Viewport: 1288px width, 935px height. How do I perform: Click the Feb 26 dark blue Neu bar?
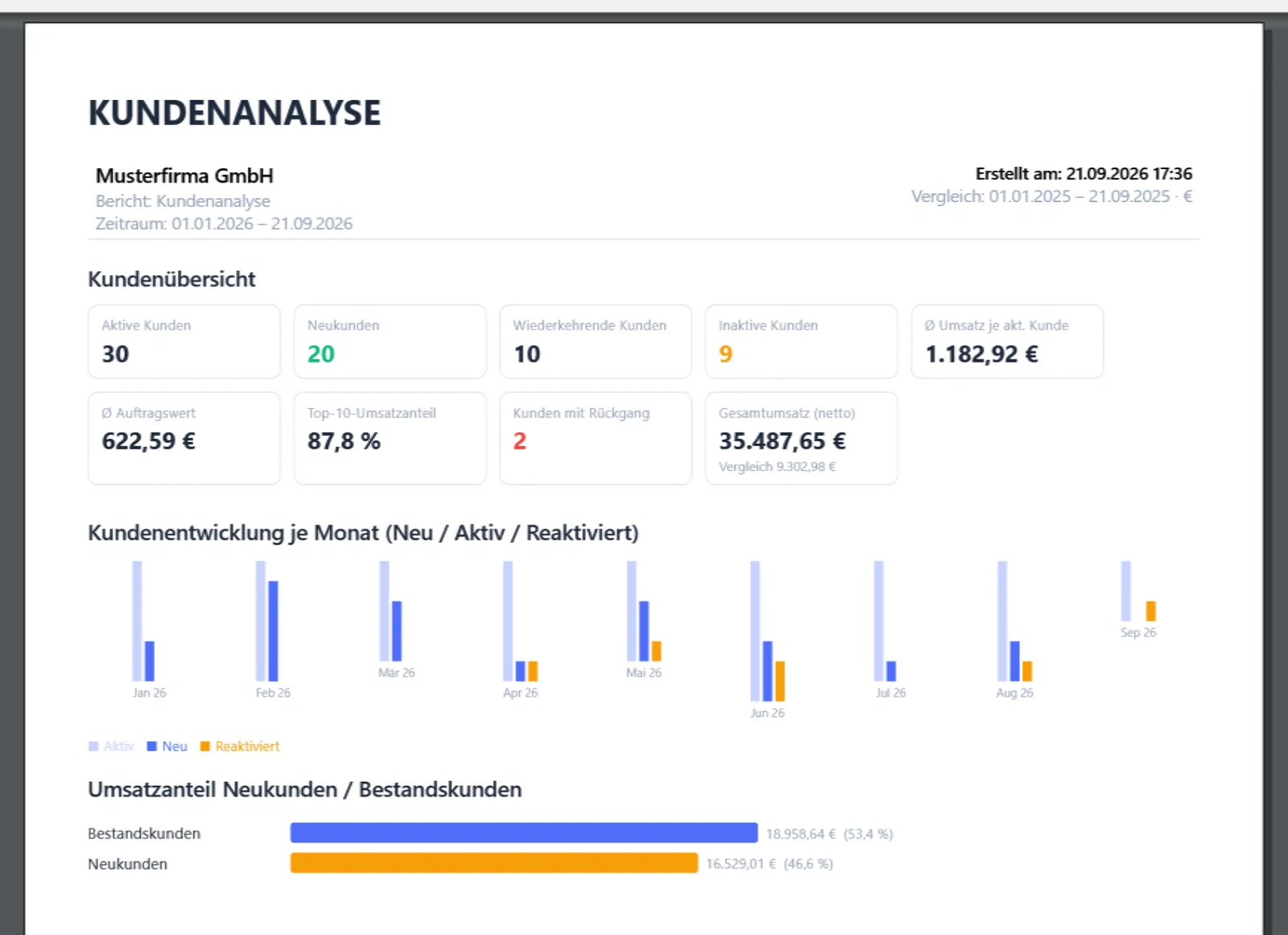[x=273, y=631]
